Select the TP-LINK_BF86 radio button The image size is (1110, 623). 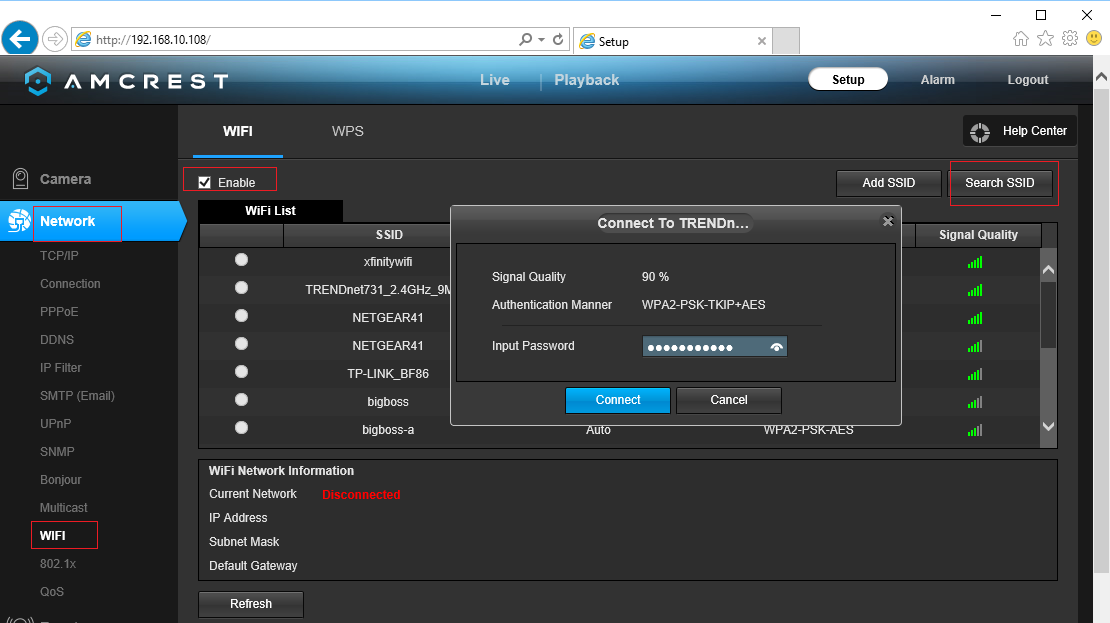(241, 372)
